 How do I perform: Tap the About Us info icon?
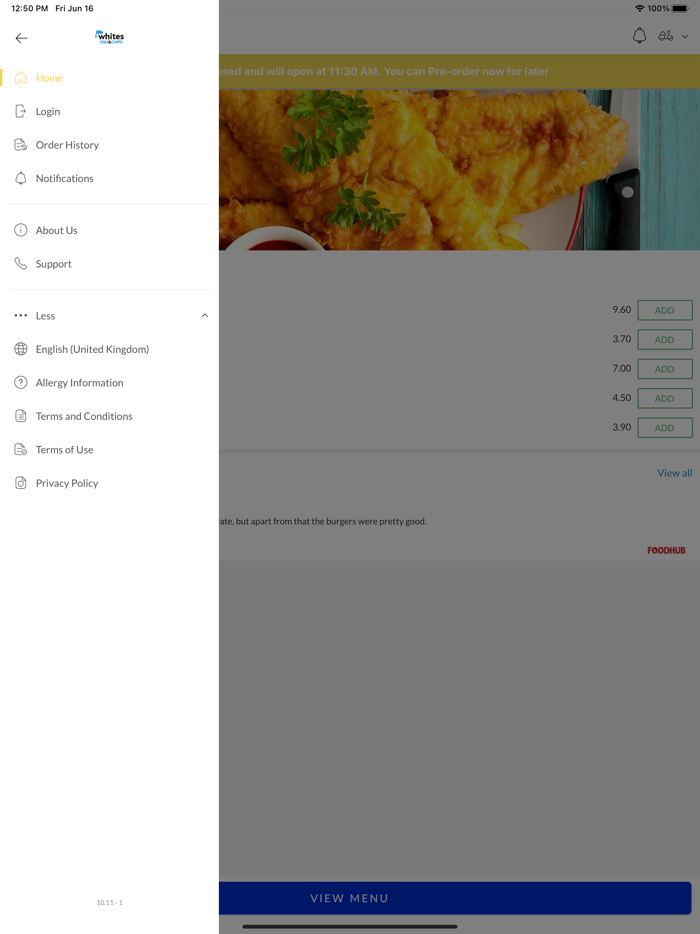click(x=21, y=231)
